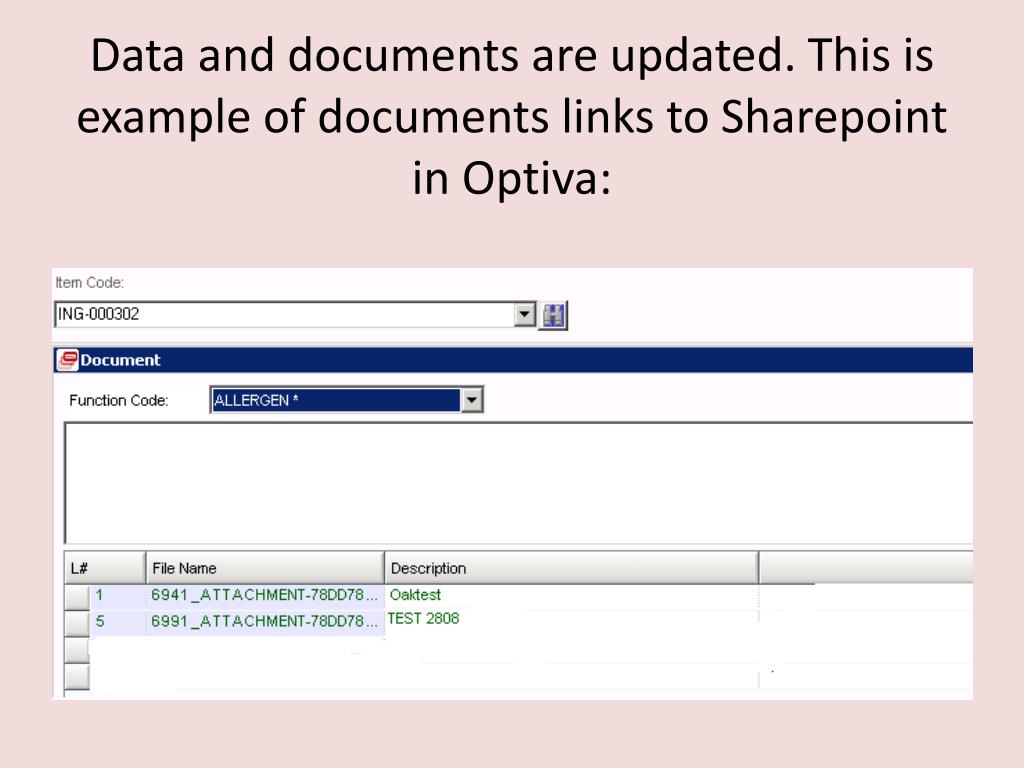The height and width of the screenshot is (768, 1024).
Task: Open file 6941_ATTACHMENT-78DD78...
Action: [264, 595]
